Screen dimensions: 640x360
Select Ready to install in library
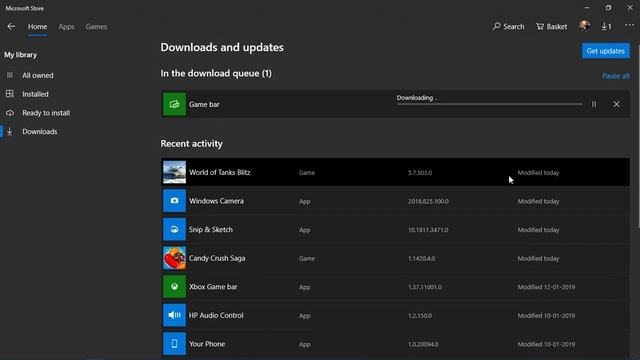coord(46,113)
